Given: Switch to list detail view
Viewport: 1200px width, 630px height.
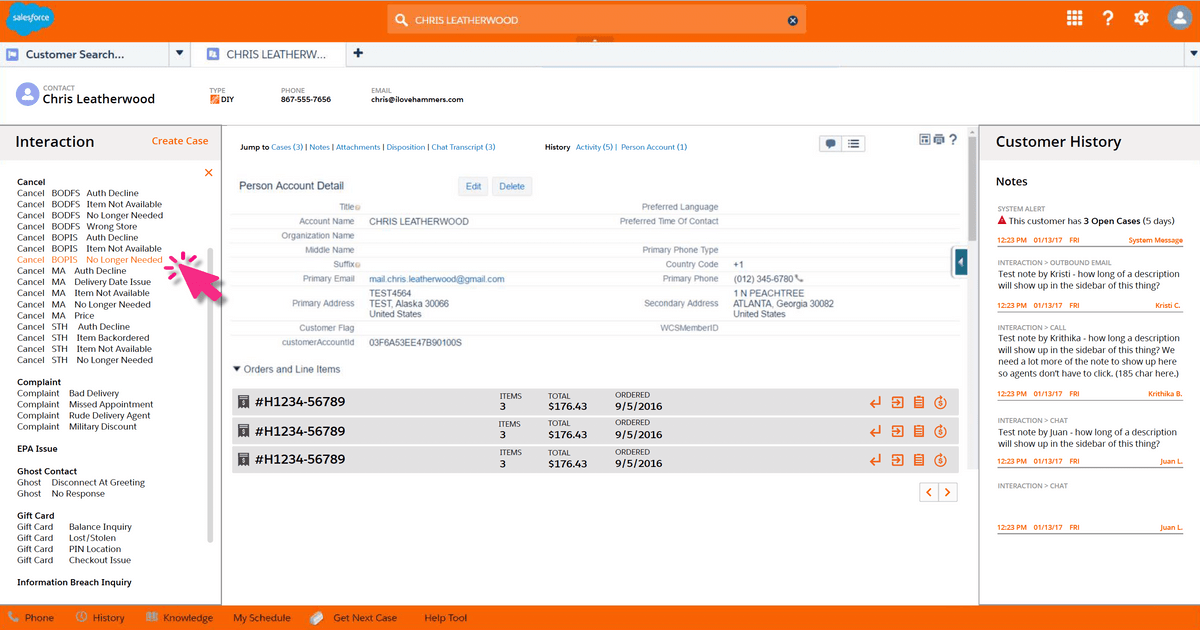Looking at the screenshot, I should click(x=854, y=144).
